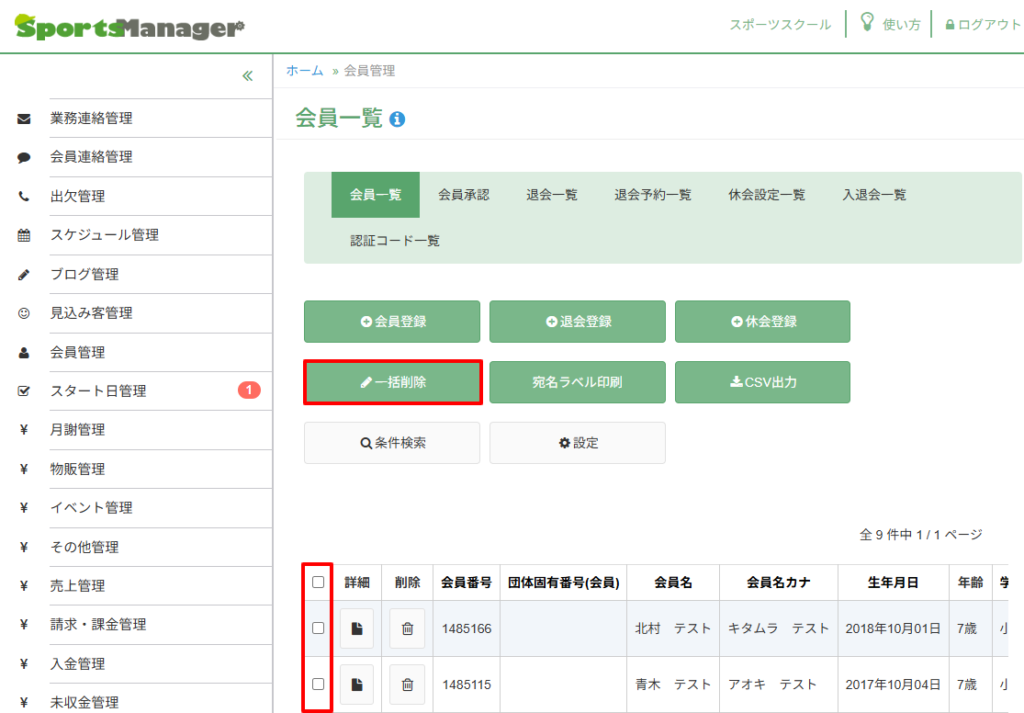Click trash icon to delete 青木 テスト
This screenshot has width=1024, height=713.
coord(407,684)
